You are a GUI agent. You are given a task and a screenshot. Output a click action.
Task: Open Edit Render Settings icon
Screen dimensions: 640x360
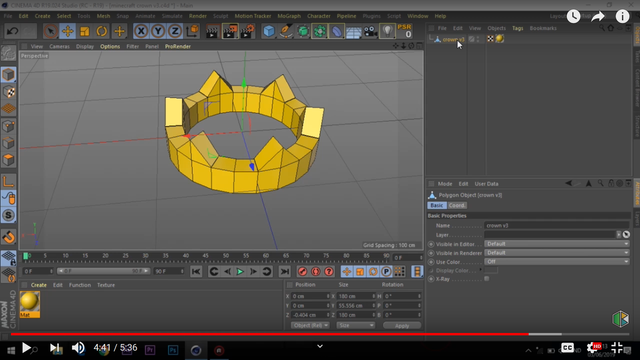[247, 31]
